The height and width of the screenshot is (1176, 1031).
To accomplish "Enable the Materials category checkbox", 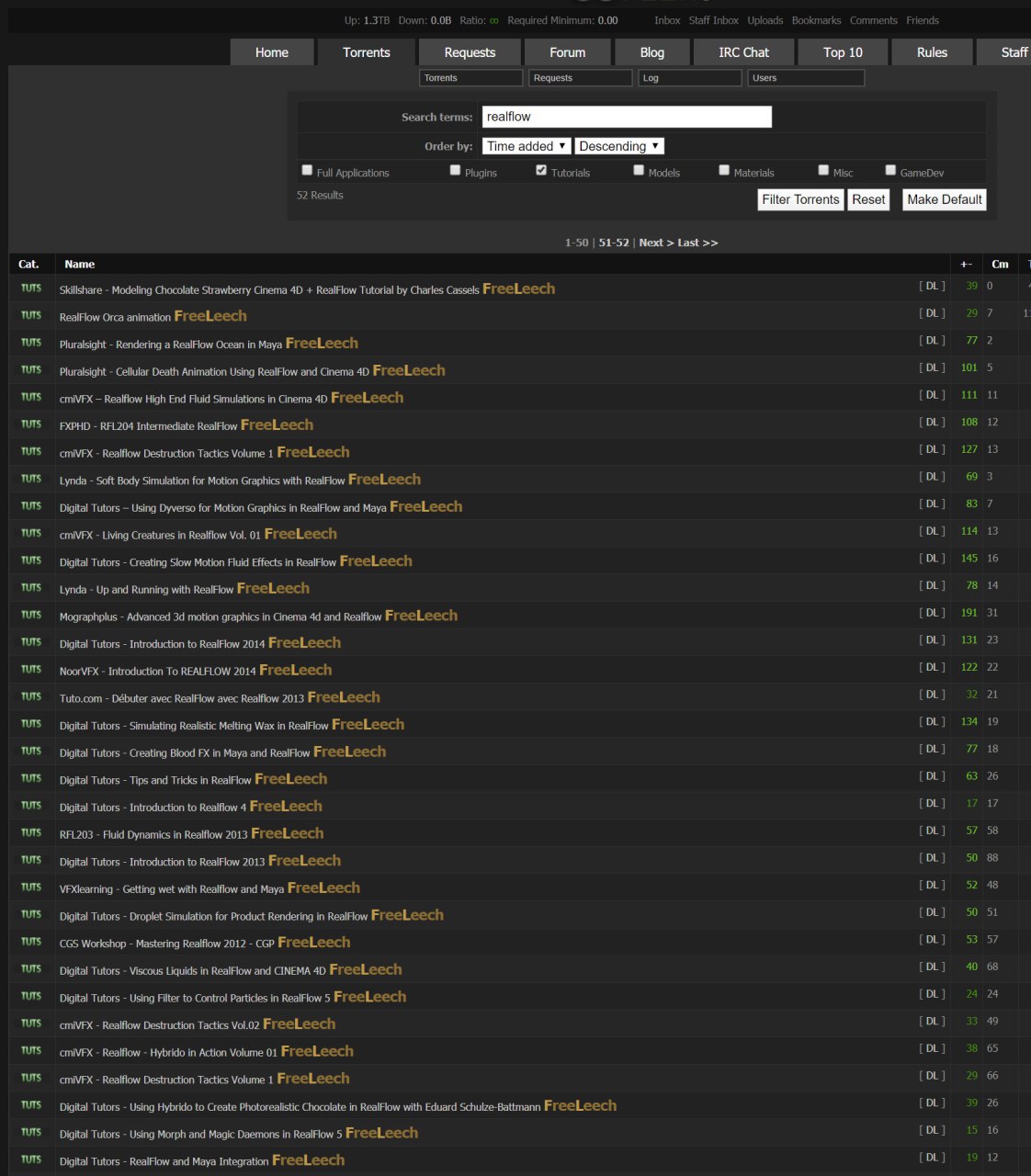I will tap(724, 170).
